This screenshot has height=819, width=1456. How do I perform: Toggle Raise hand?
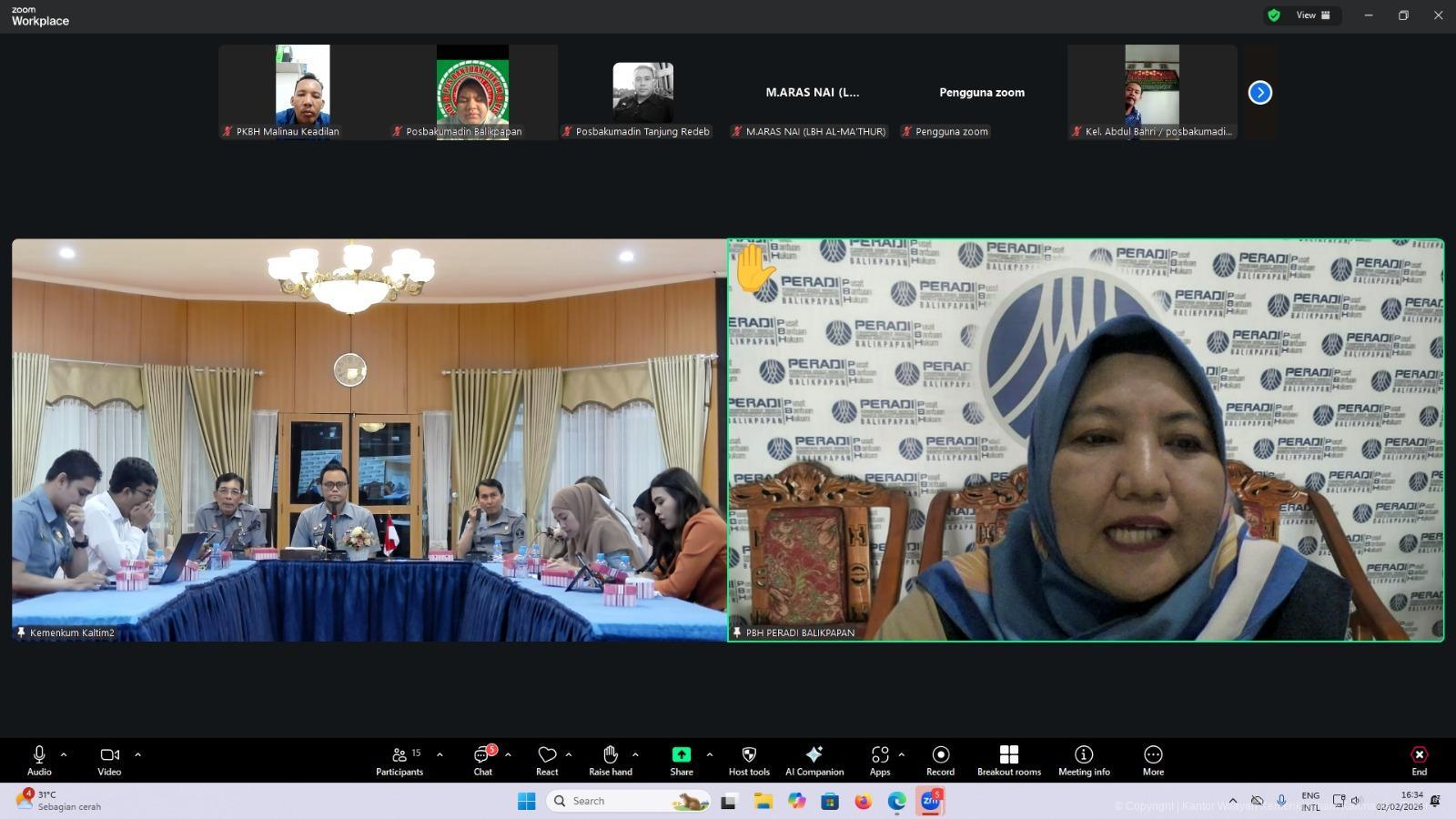point(611,761)
